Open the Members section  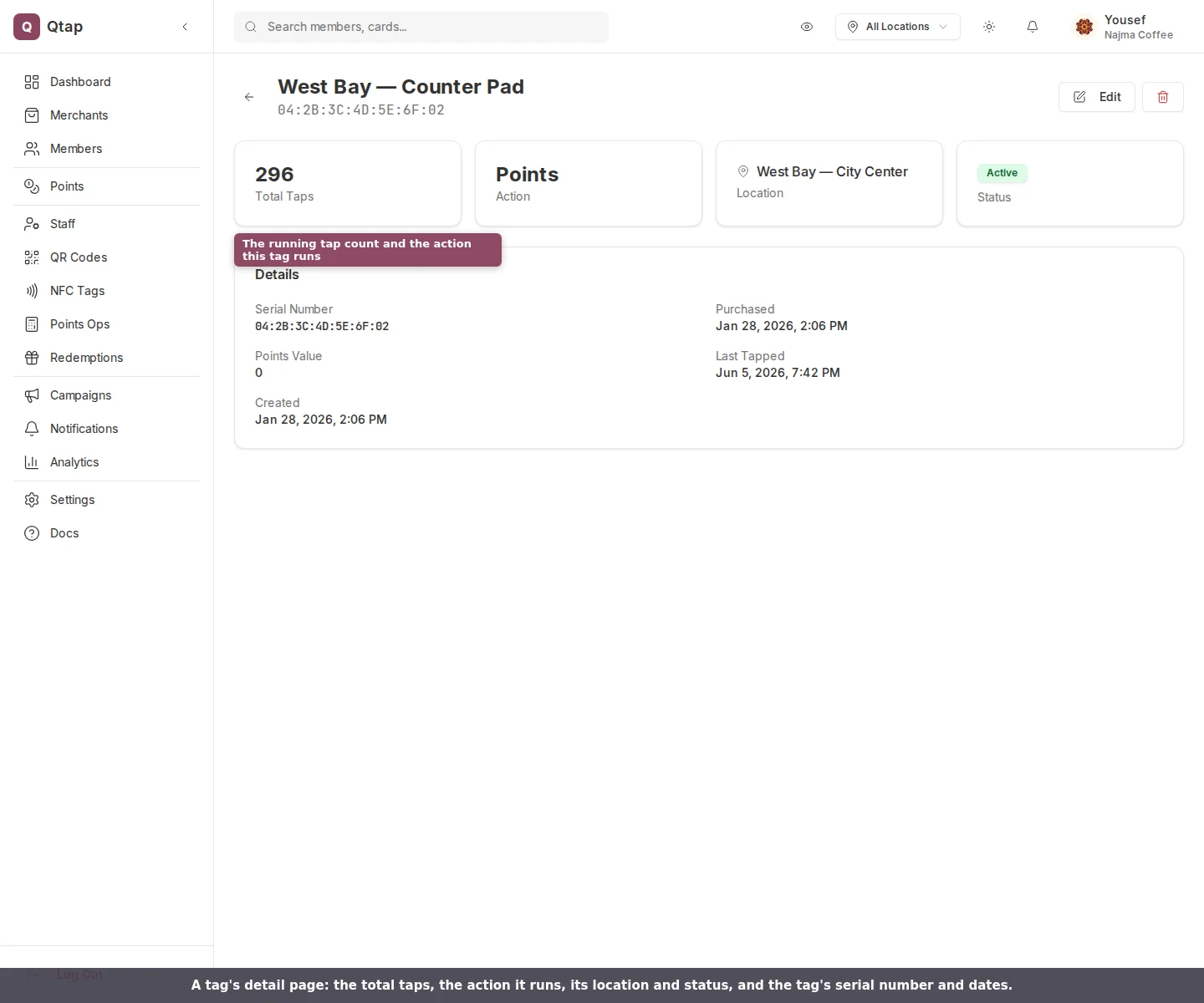[x=106, y=149]
